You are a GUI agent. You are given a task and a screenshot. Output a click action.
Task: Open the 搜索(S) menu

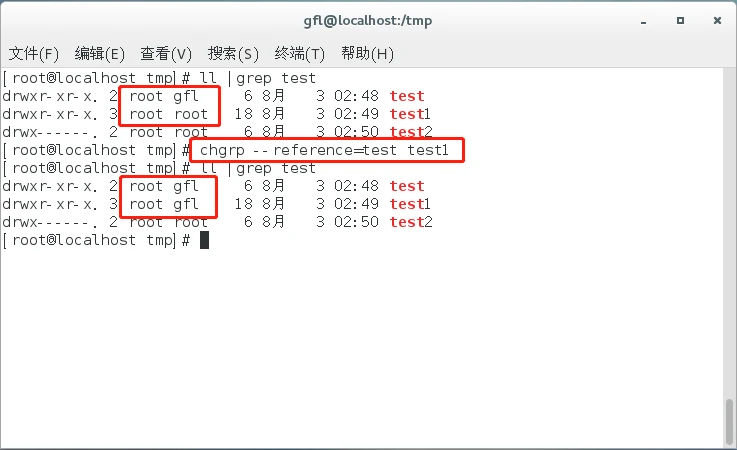tap(233, 53)
